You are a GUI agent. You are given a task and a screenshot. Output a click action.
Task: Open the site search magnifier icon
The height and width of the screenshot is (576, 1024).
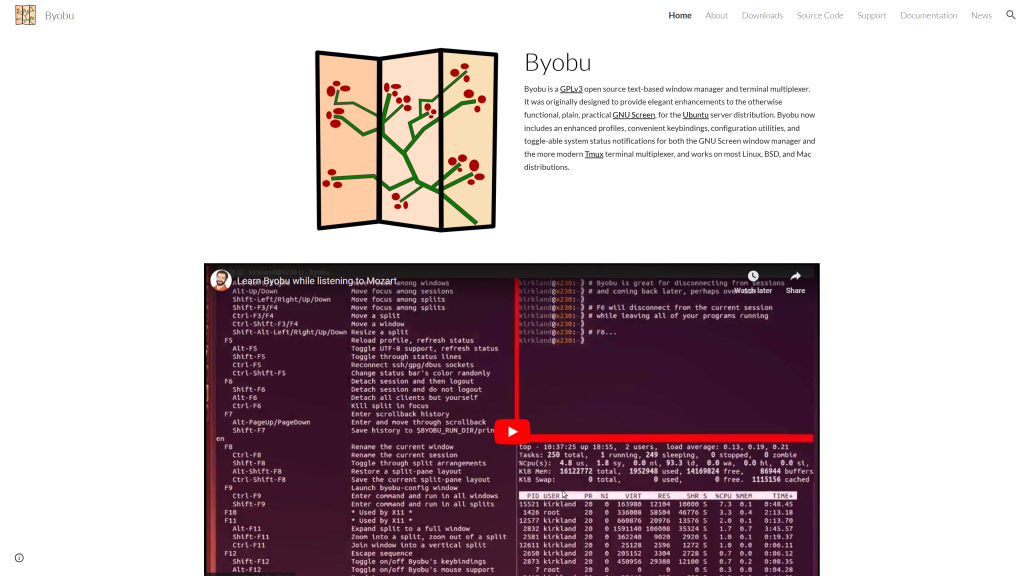click(x=1010, y=15)
